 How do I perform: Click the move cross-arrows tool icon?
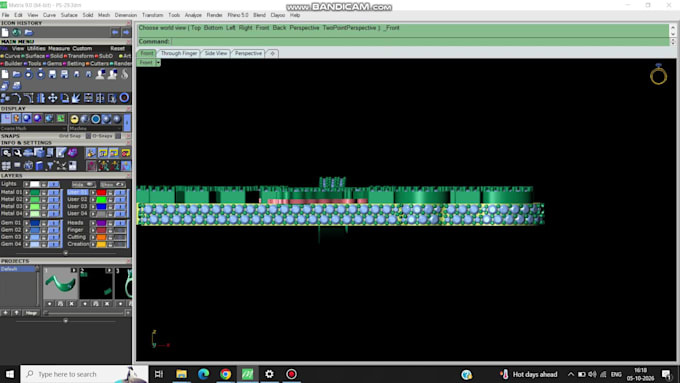pos(52,98)
